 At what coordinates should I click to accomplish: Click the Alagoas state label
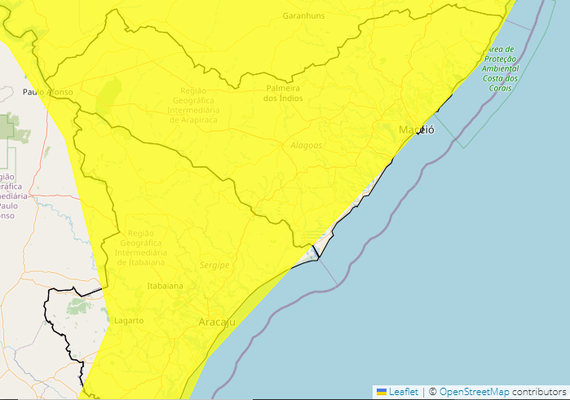pyautogui.click(x=306, y=145)
